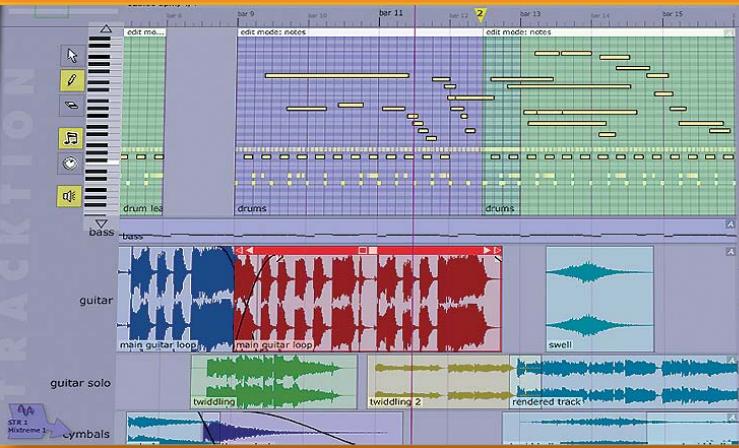Click the cymbals track name

point(86,434)
